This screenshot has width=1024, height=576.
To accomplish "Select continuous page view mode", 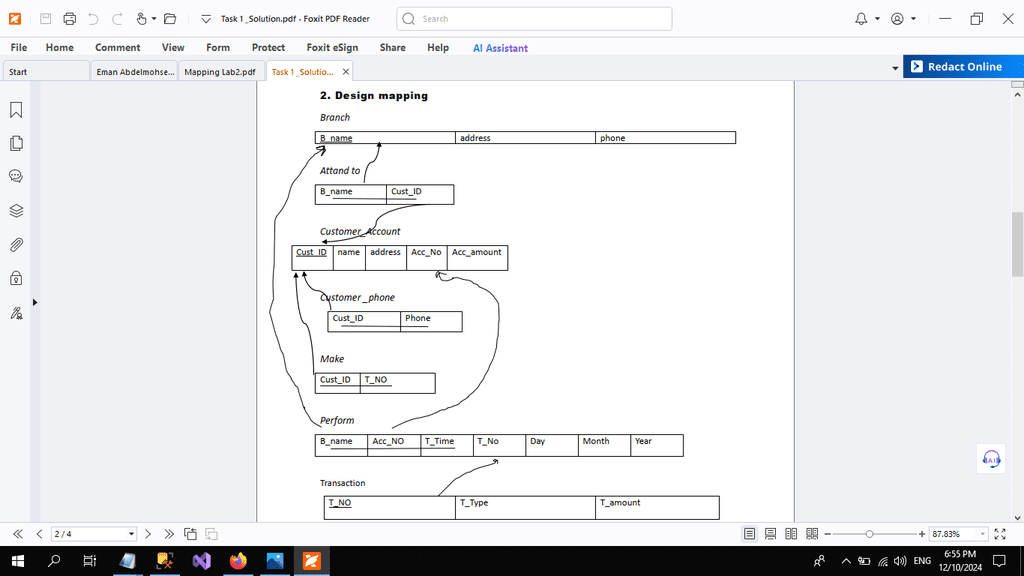I will pyautogui.click(x=771, y=534).
